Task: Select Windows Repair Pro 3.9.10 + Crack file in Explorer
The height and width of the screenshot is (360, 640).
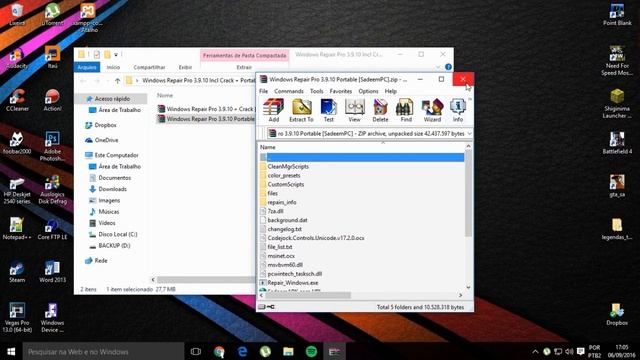Action: (x=206, y=109)
